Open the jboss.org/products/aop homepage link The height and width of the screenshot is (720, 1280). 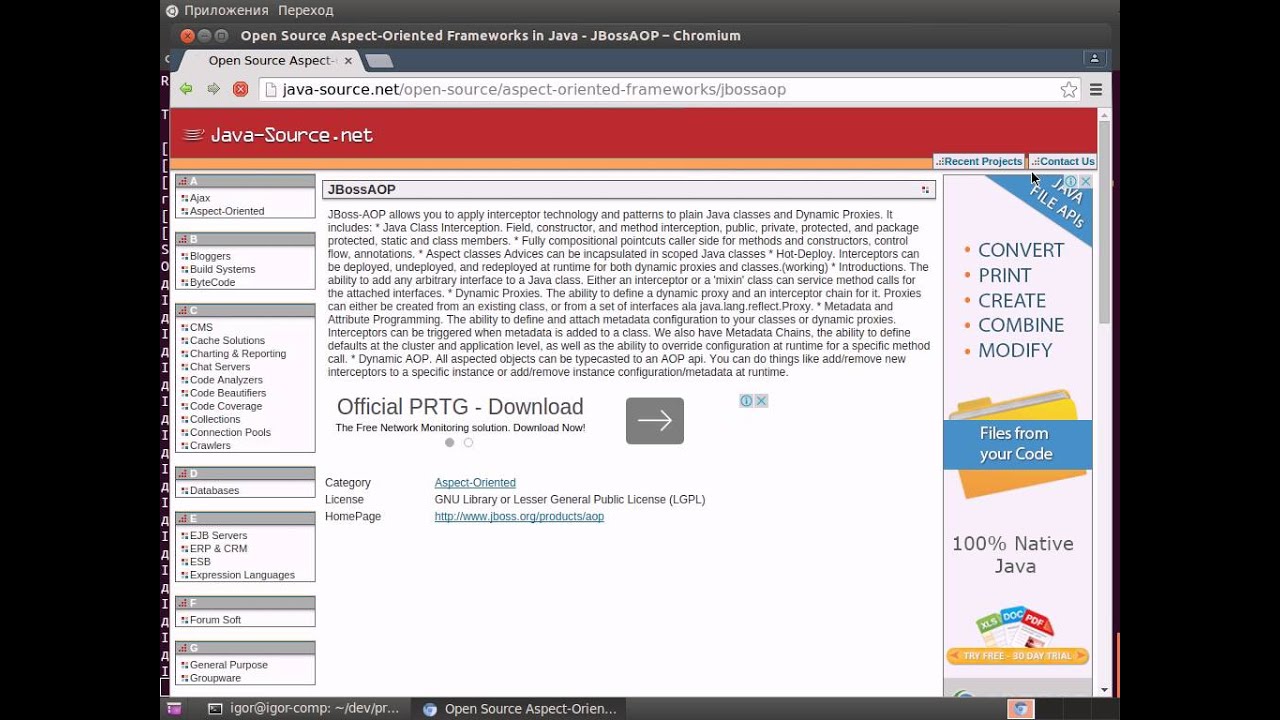(x=519, y=516)
